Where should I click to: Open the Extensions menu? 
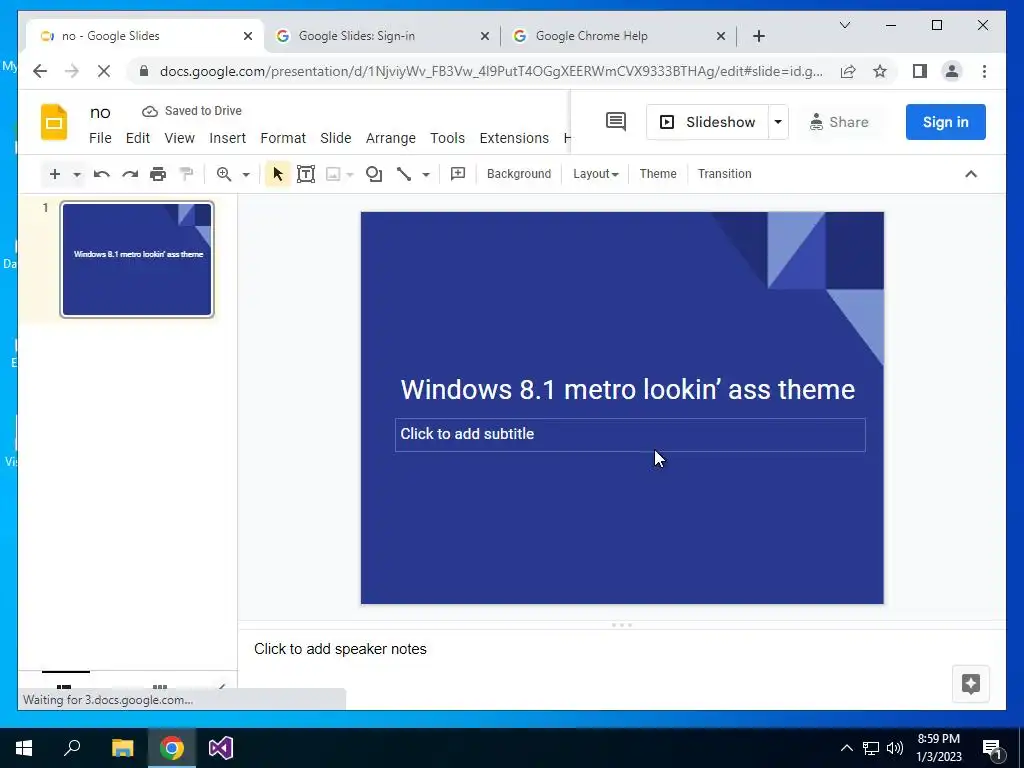tap(514, 138)
